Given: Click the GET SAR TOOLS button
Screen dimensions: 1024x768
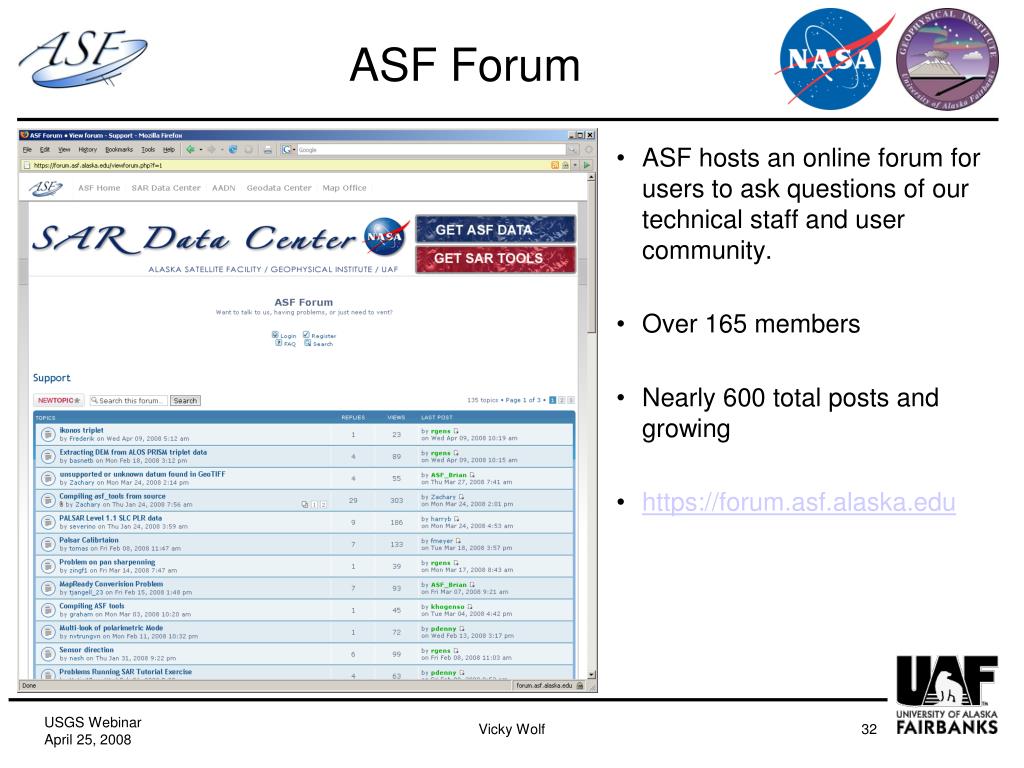Looking at the screenshot, I should tap(495, 259).
